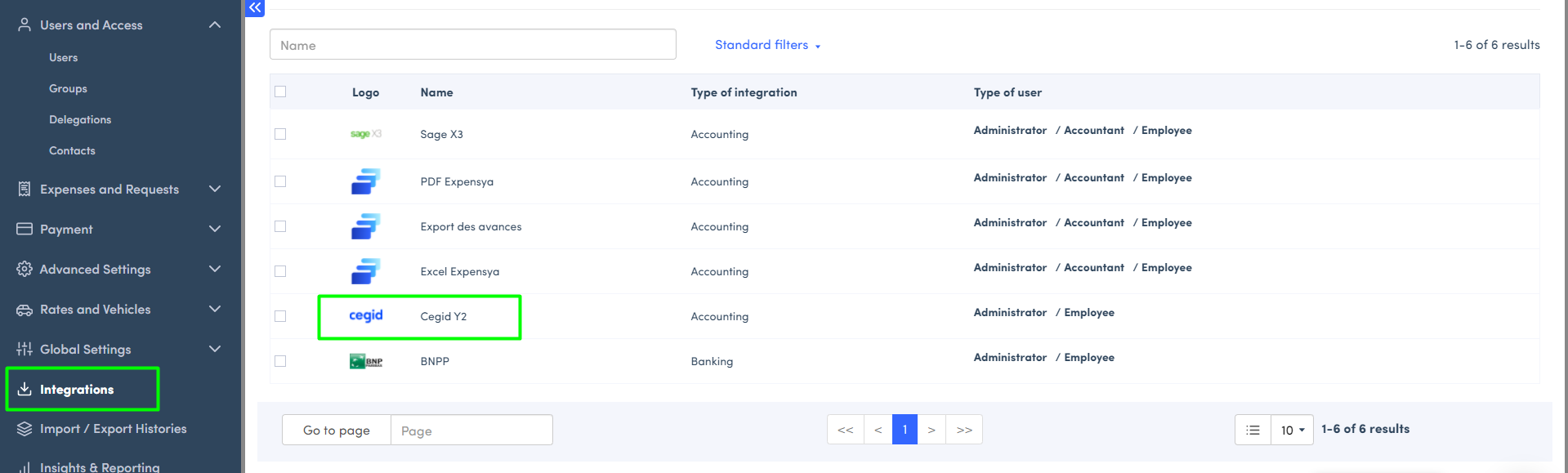Viewport: 1568px width, 473px height.
Task: Jump to the last page with >> button
Action: (964, 430)
